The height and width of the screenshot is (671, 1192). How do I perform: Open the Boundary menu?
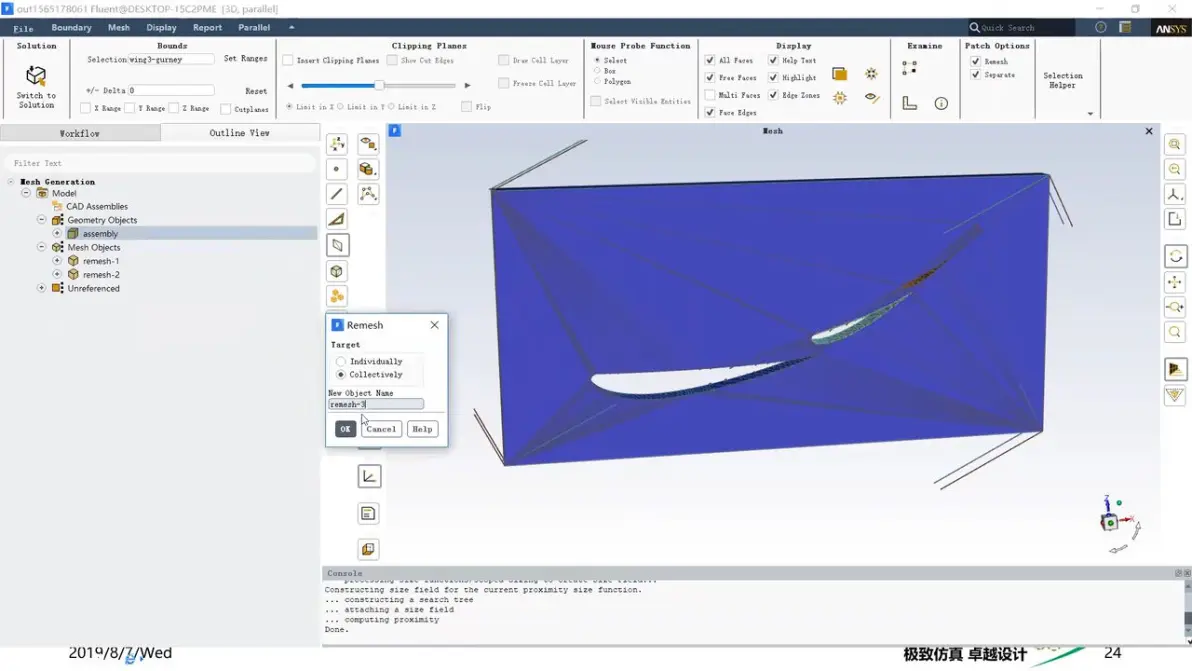71,27
